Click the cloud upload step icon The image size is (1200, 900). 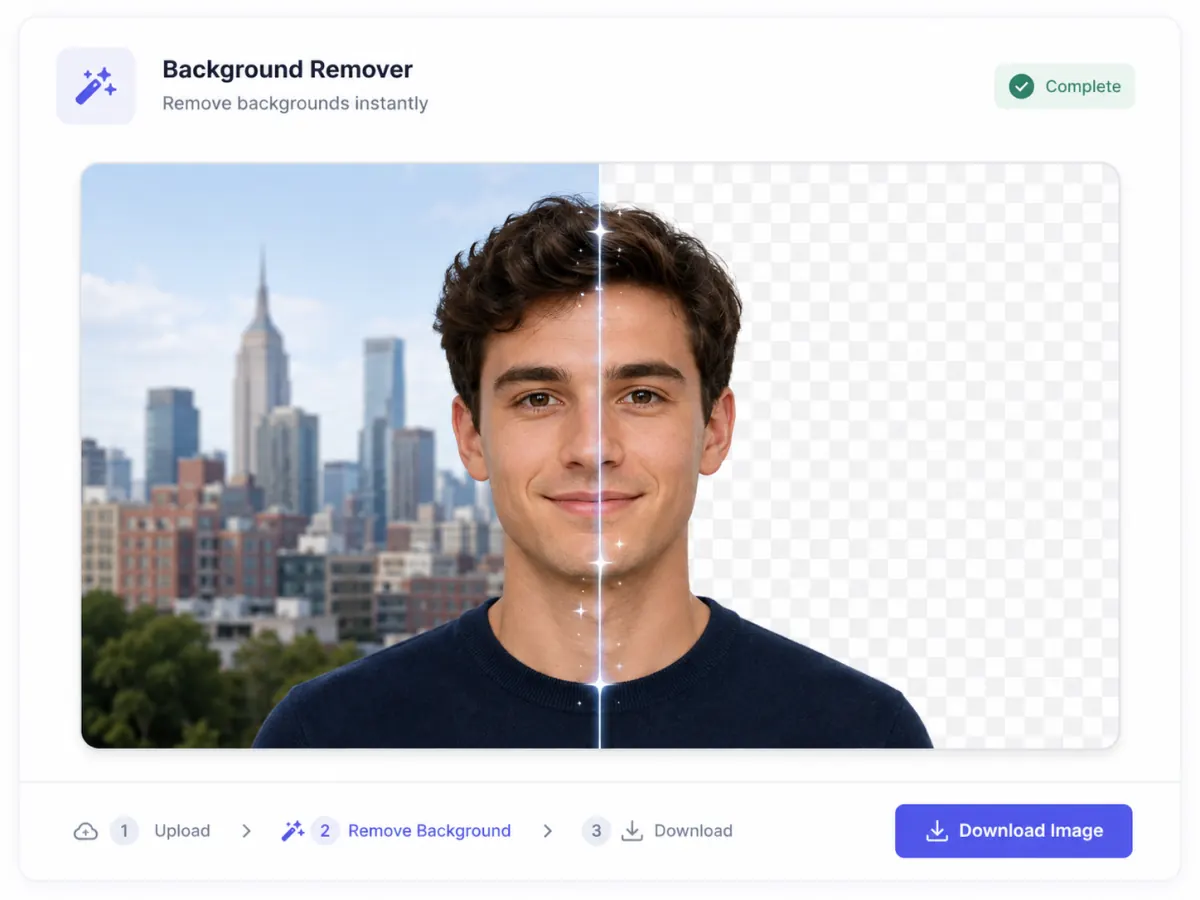tap(86, 831)
